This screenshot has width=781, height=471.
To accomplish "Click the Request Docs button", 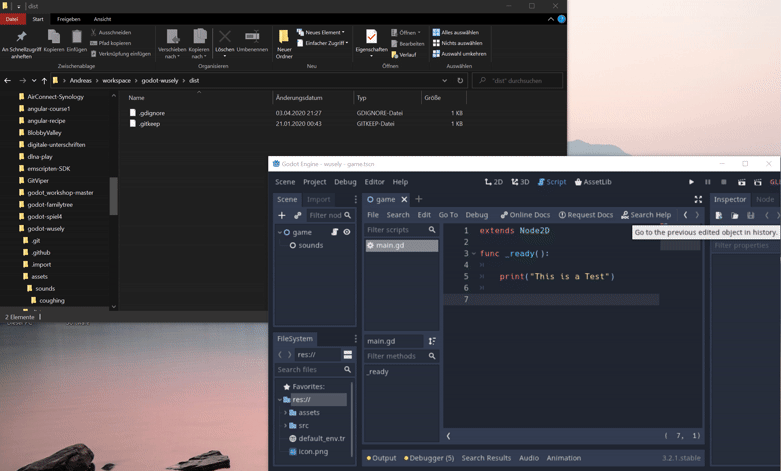I will [x=586, y=215].
